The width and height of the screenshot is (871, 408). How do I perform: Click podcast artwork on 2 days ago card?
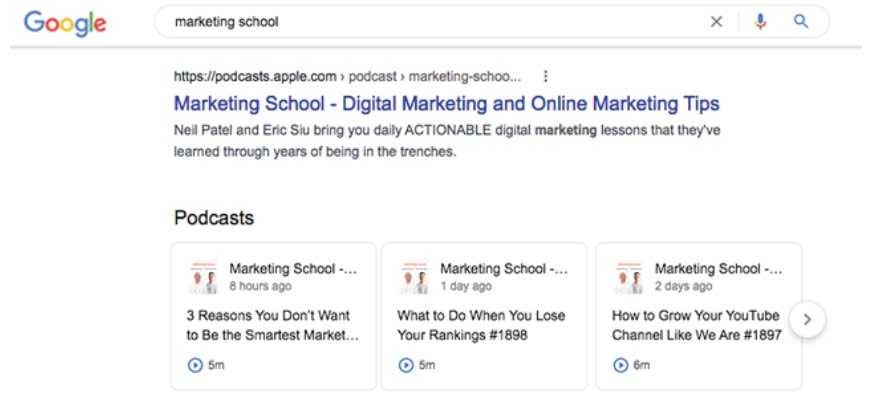coord(629,277)
